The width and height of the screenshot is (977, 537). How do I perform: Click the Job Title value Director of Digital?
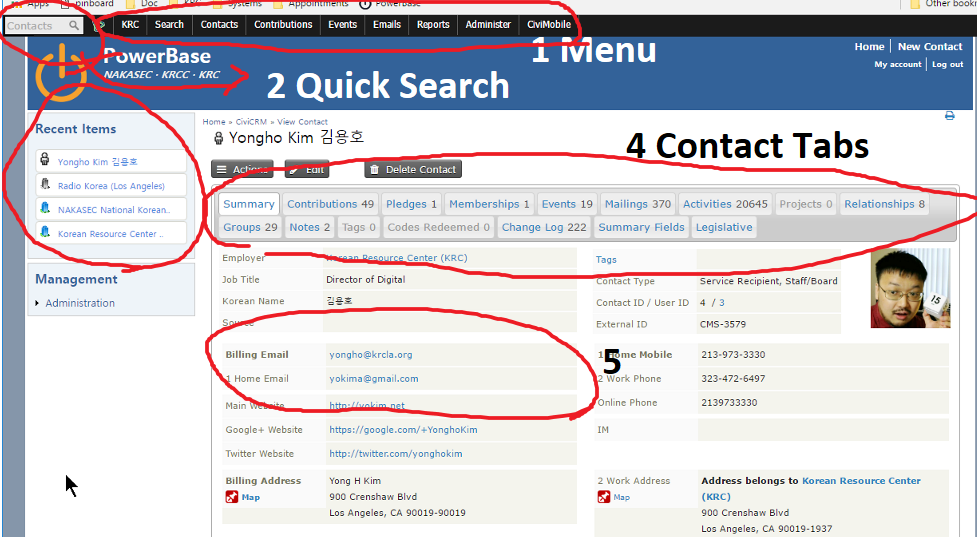click(365, 280)
